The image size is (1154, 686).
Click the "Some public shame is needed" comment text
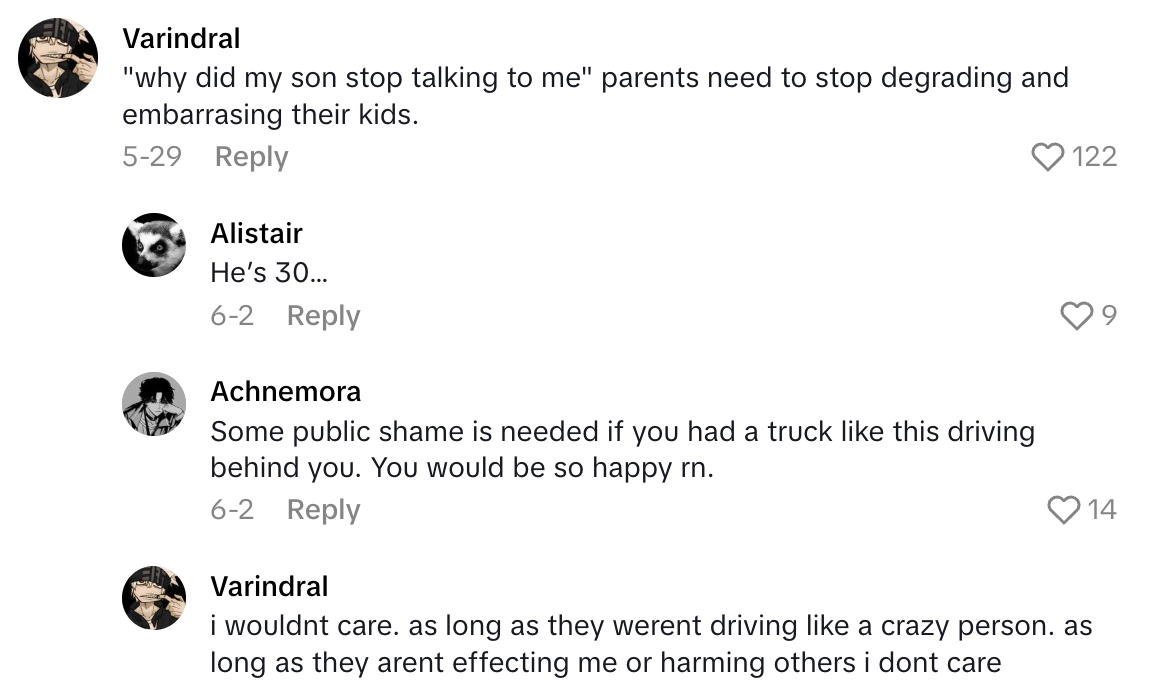621,450
